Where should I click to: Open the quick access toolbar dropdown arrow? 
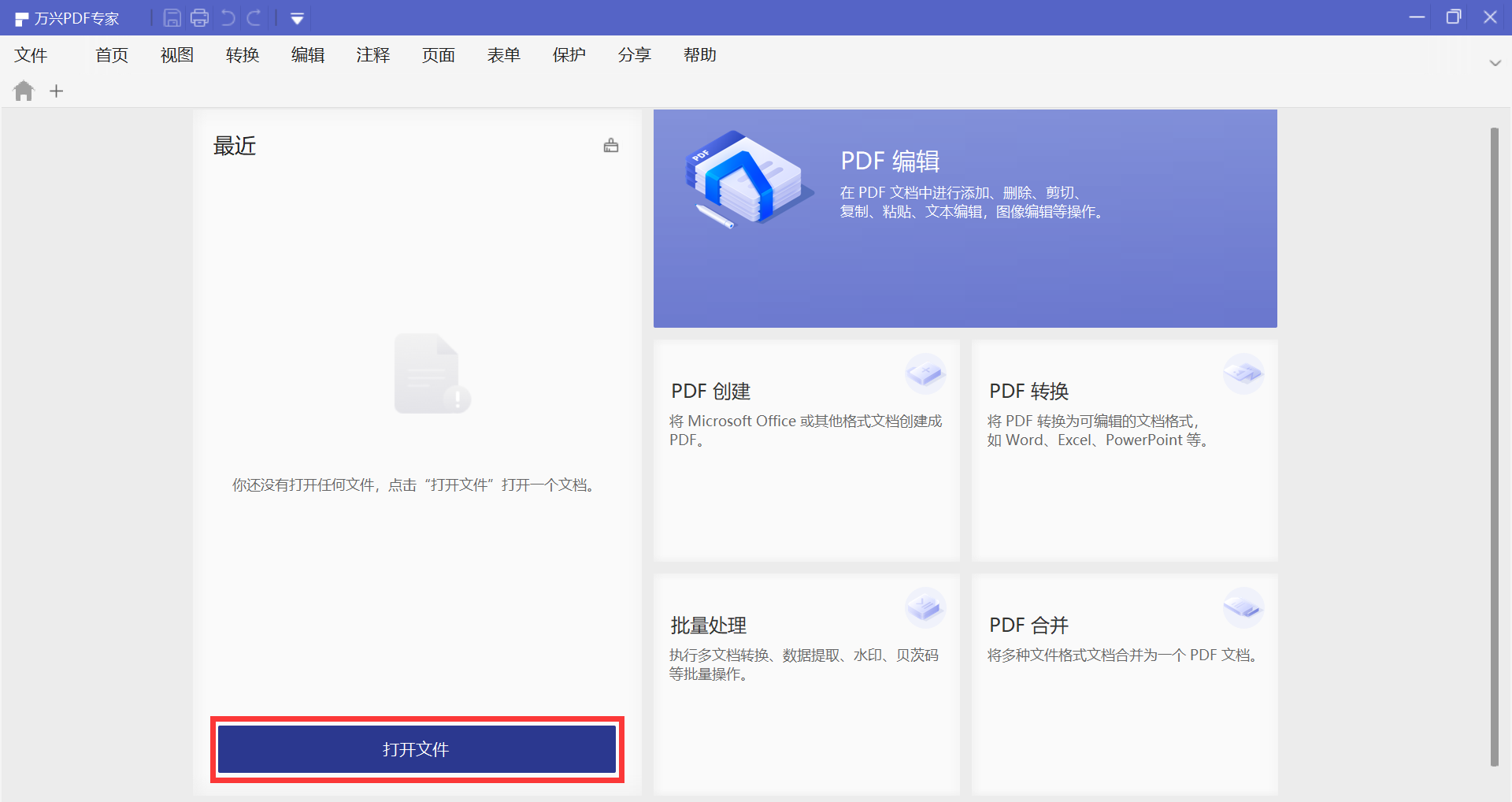pyautogui.click(x=297, y=17)
